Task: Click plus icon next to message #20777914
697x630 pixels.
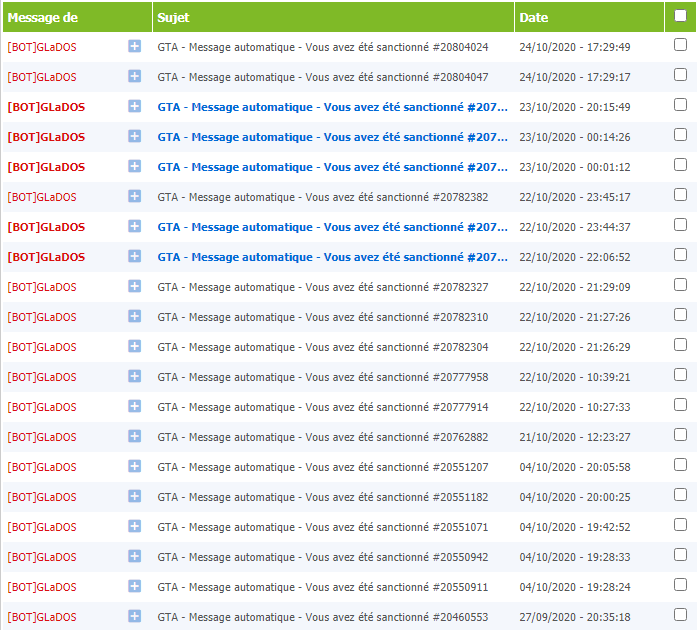Action: pos(135,406)
